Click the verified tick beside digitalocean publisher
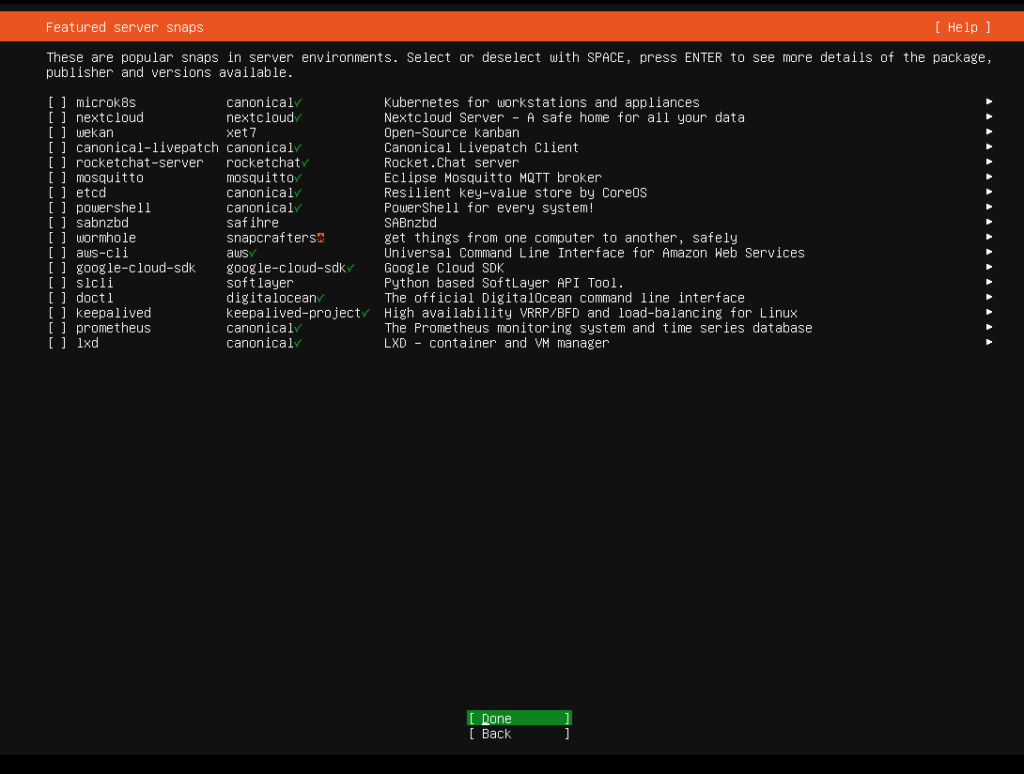The height and width of the screenshot is (774, 1024). (321, 298)
